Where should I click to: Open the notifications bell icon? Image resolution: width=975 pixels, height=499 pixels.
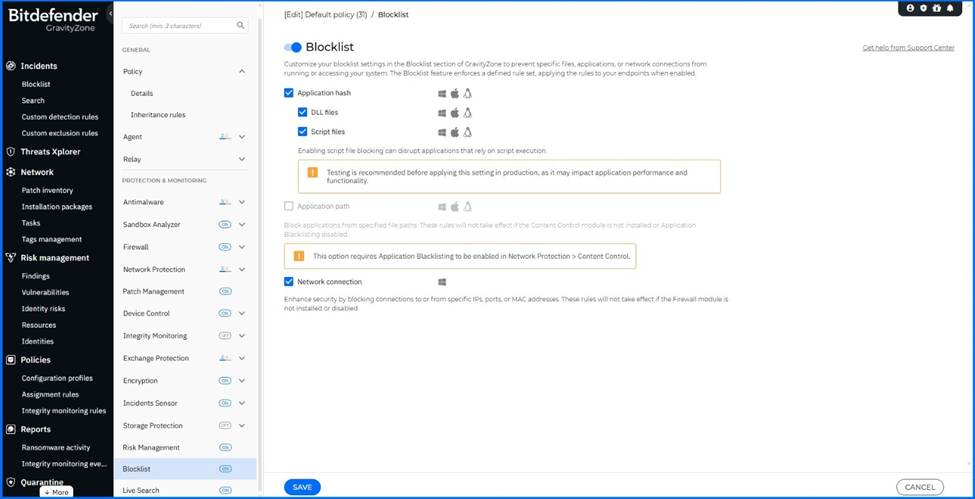(x=950, y=8)
